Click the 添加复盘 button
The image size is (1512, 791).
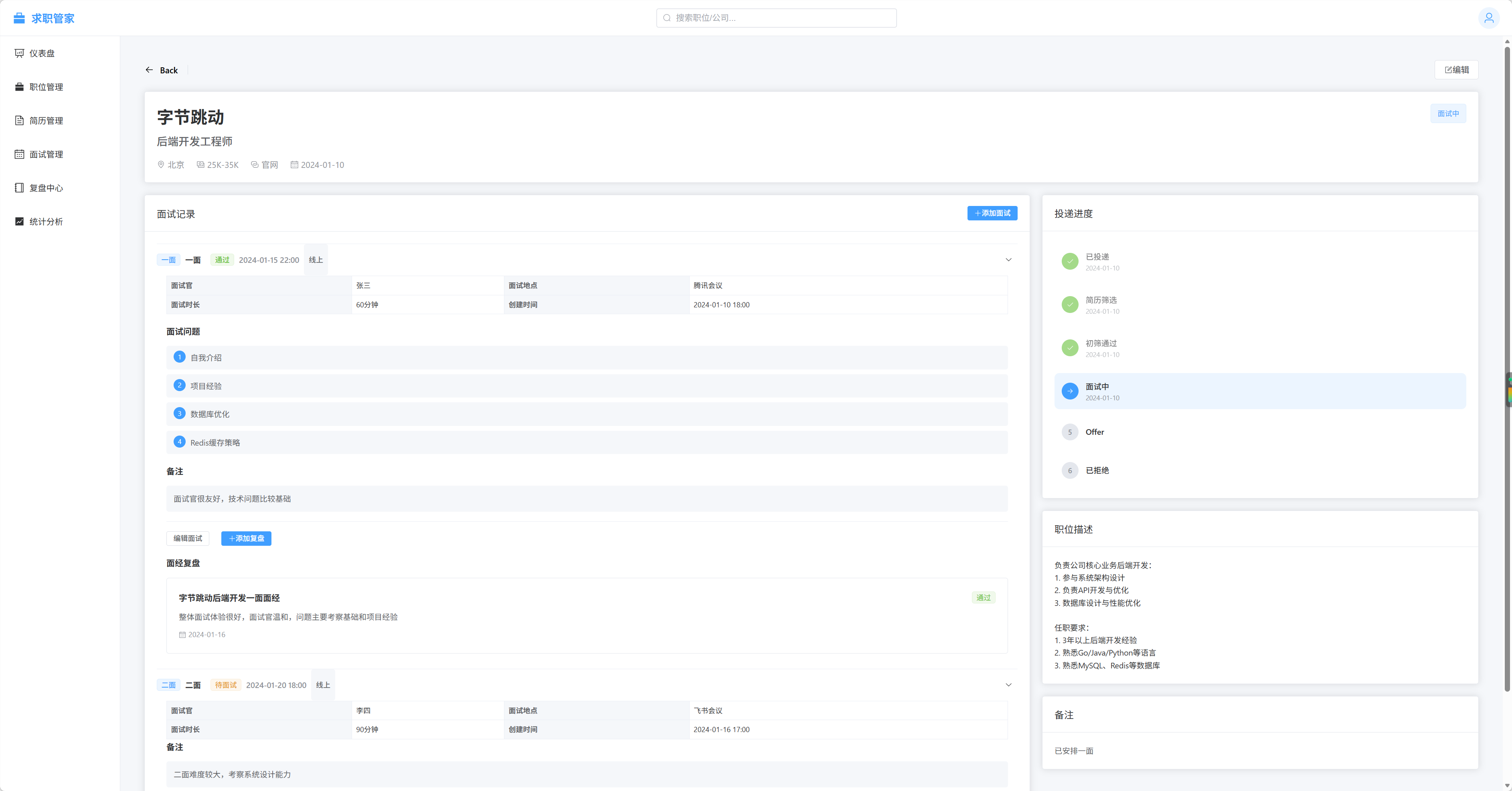tap(246, 539)
